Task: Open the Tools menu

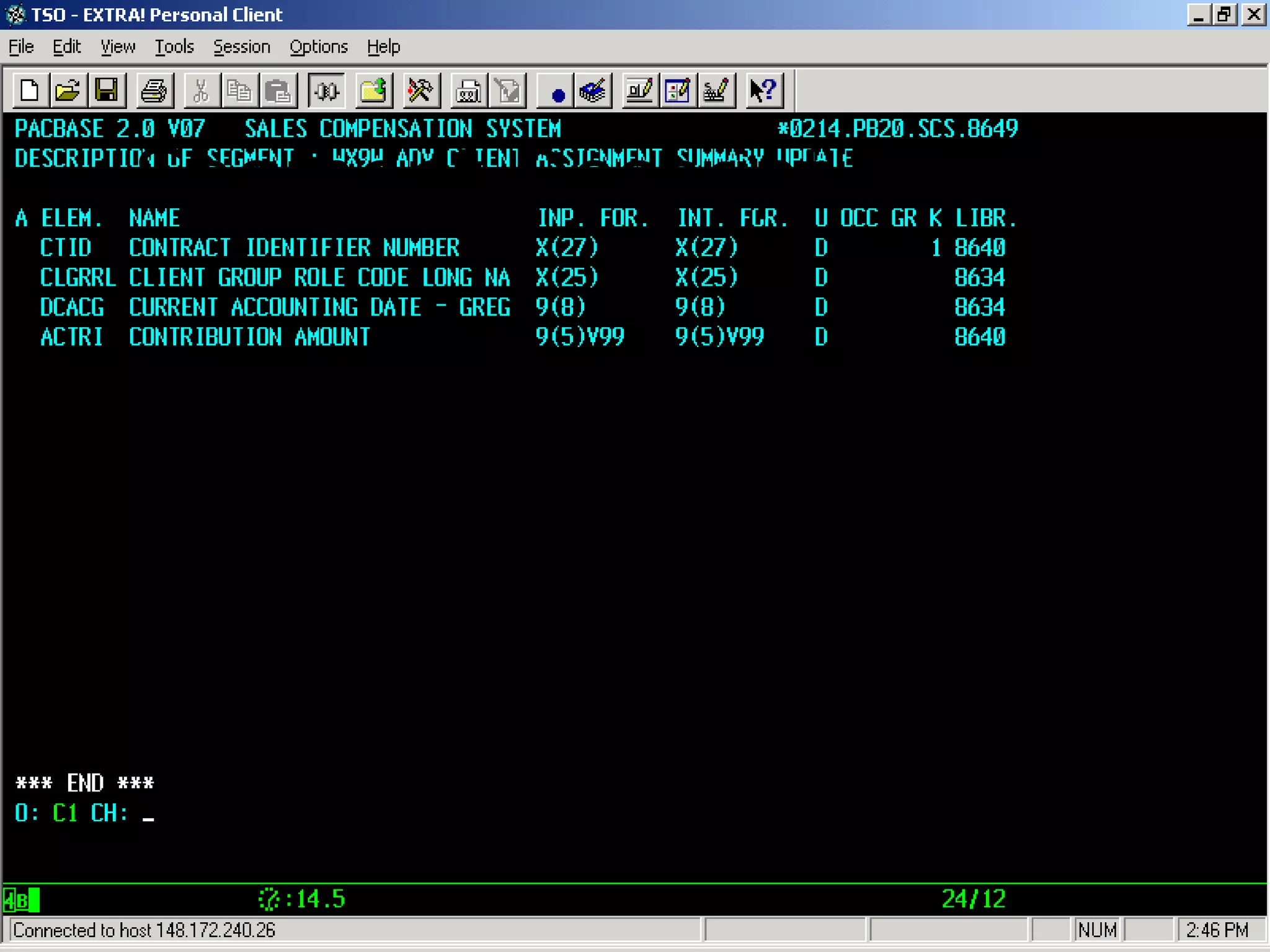Action: (174, 47)
